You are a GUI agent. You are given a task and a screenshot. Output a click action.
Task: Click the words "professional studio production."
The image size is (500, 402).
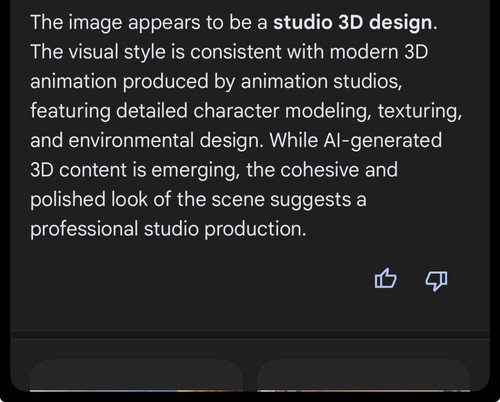168,229
